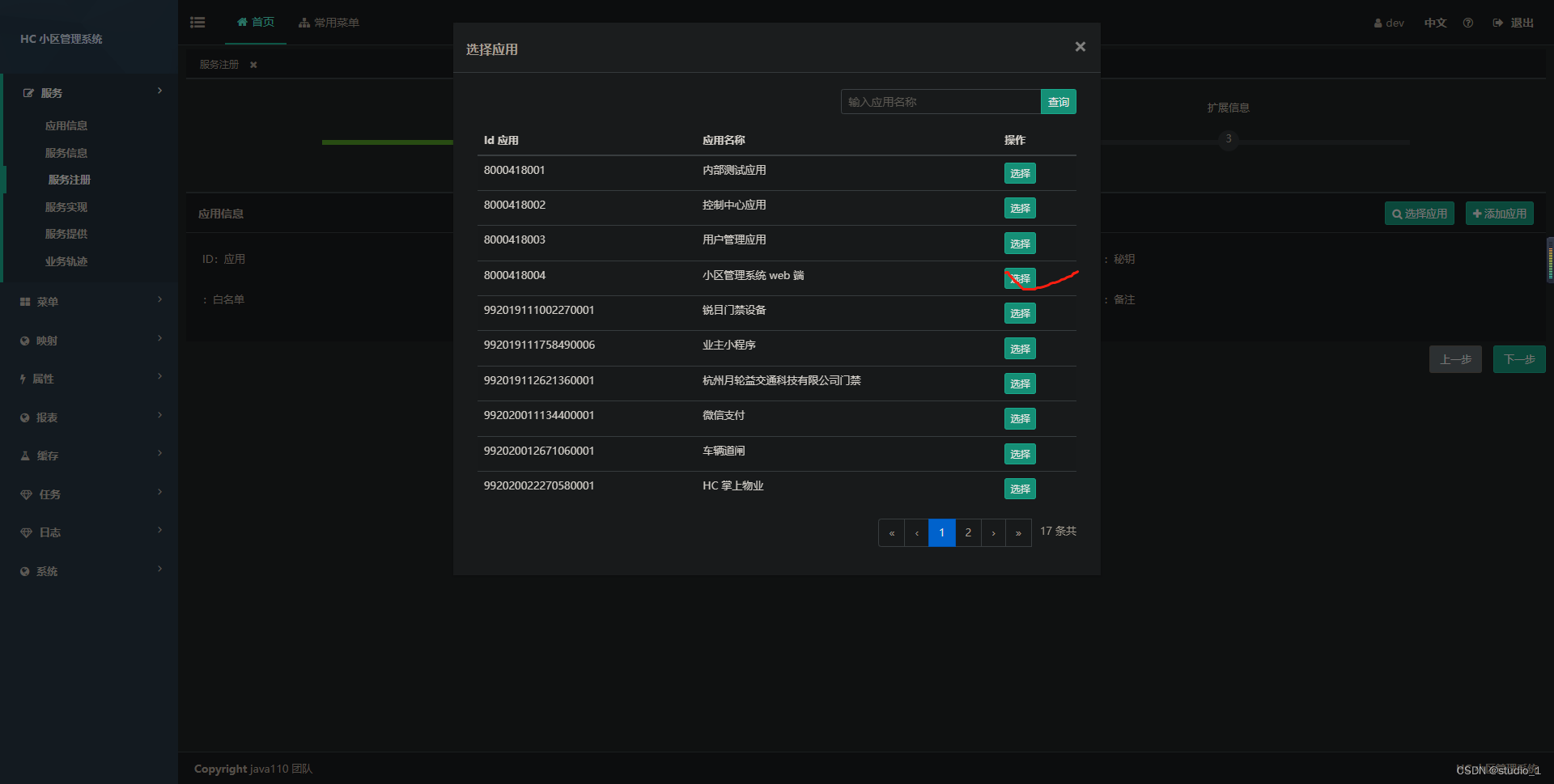Choose 小区管理系统 web 端 via its 选择 button
1554x784 pixels.
tap(1020, 278)
